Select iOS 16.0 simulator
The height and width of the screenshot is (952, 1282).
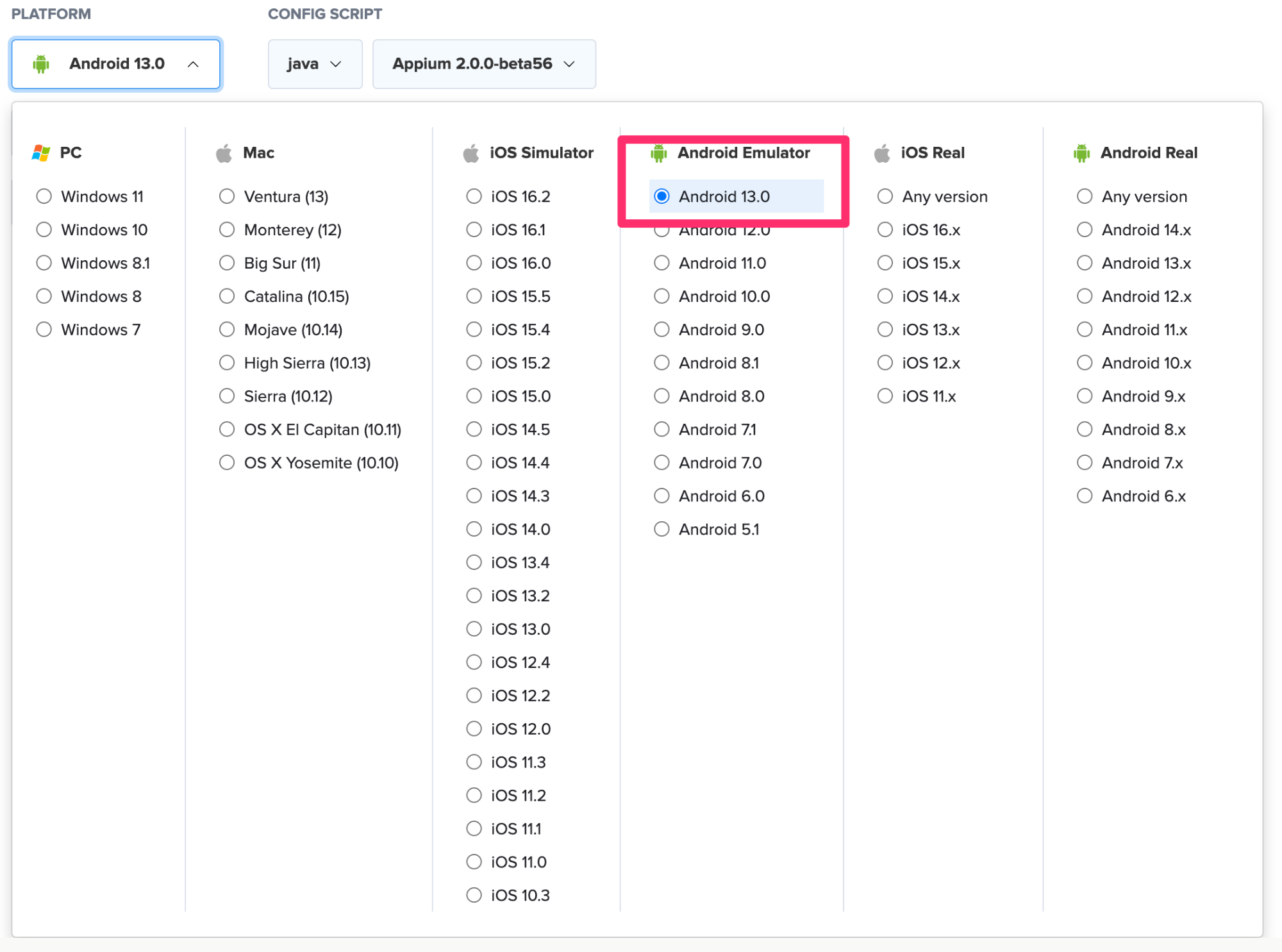coord(509,263)
